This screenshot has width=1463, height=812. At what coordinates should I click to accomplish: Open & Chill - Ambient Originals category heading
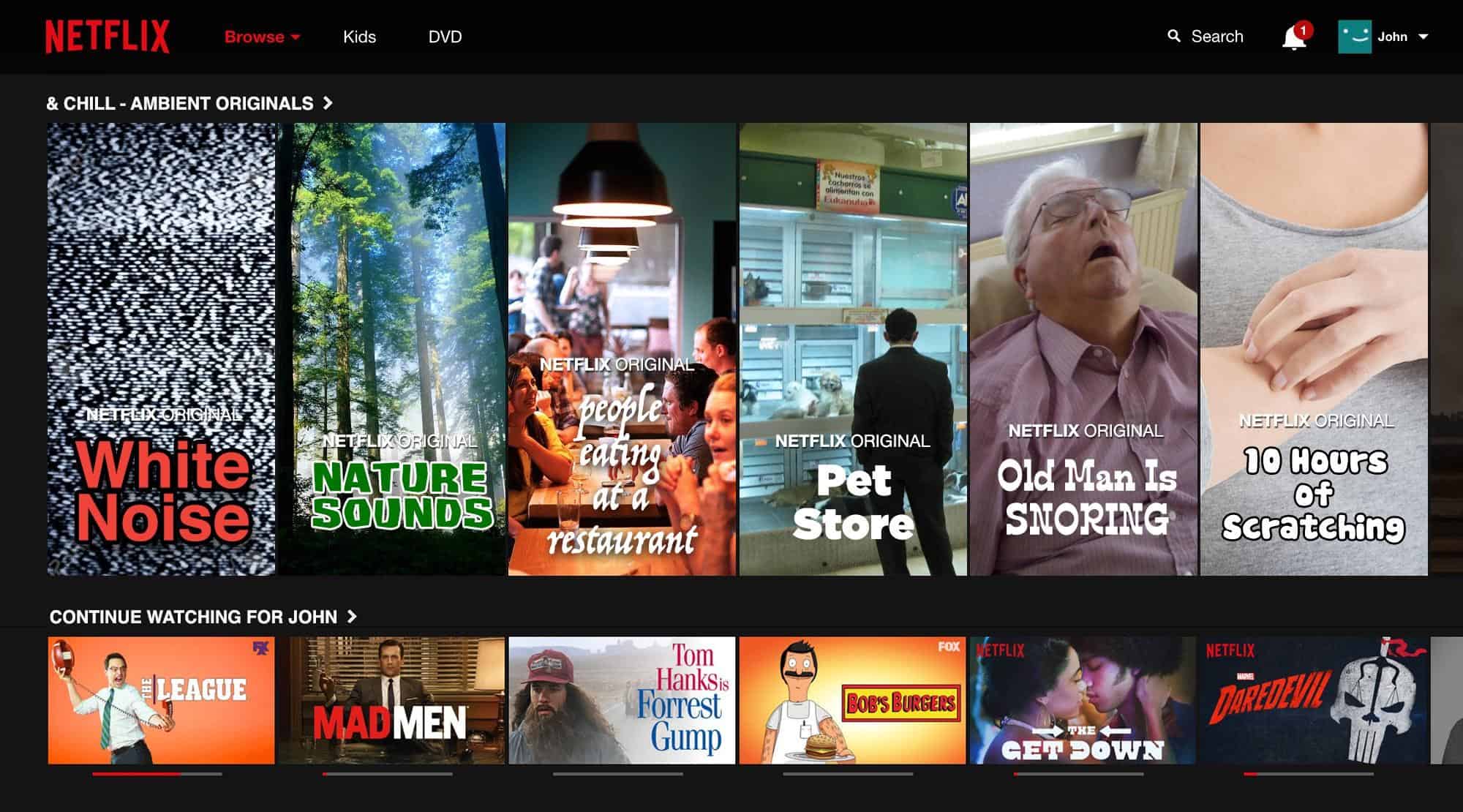coord(180,103)
